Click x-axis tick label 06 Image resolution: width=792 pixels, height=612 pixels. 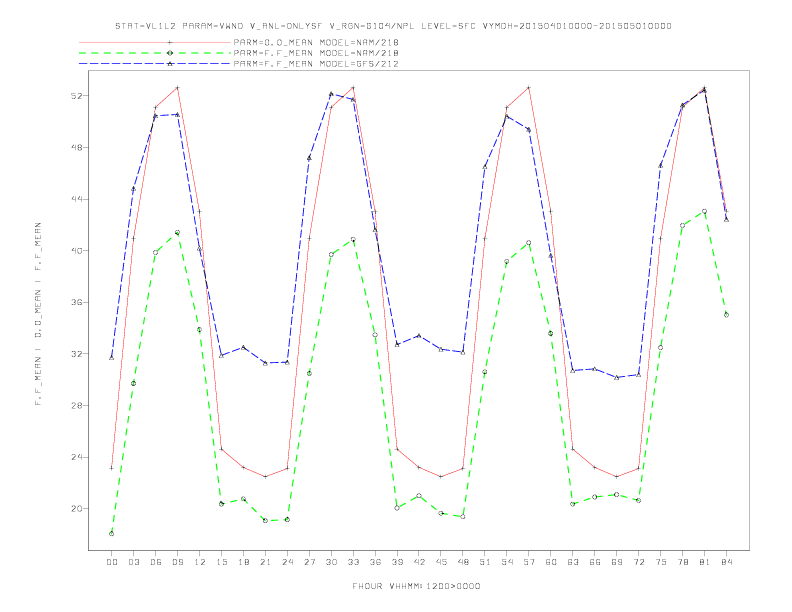156,562
